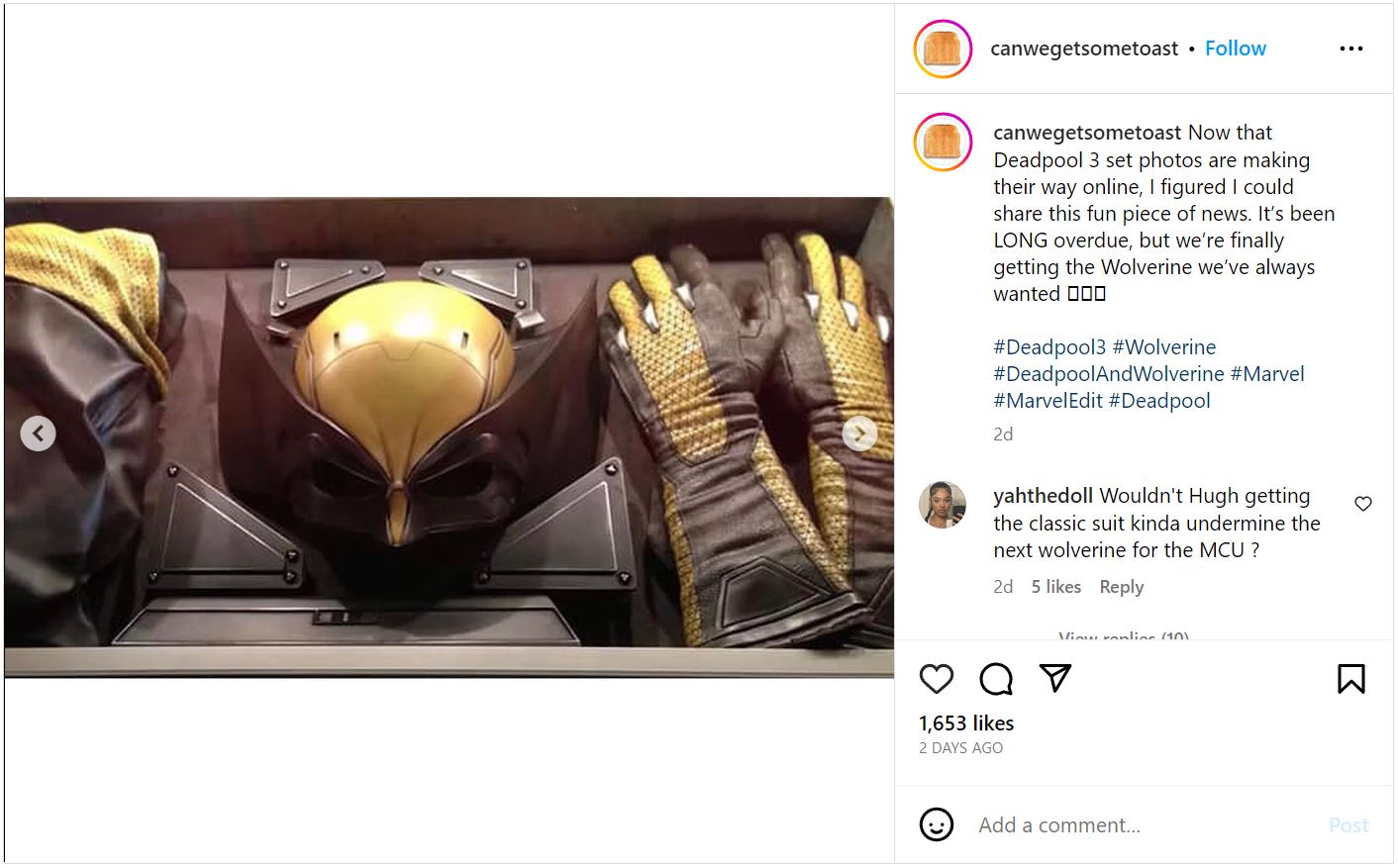Expand View replies under yahthedoll's comment

1124,634
